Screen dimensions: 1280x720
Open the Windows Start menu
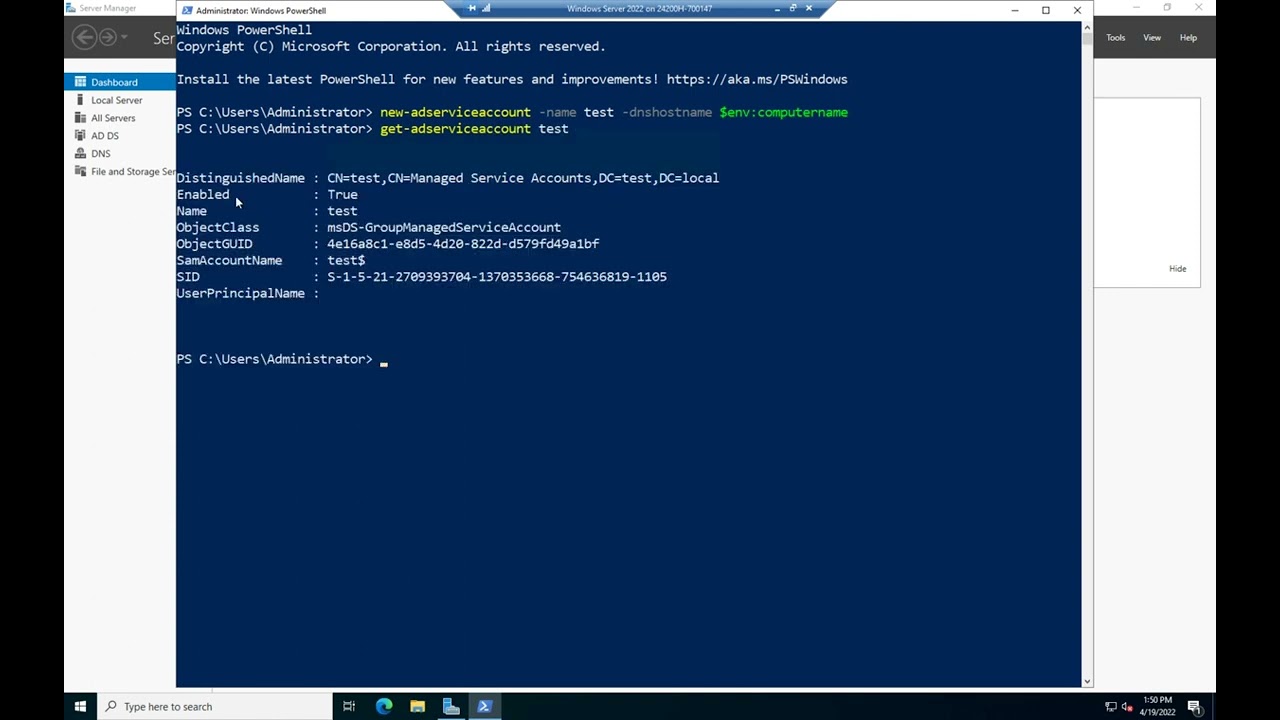80,706
